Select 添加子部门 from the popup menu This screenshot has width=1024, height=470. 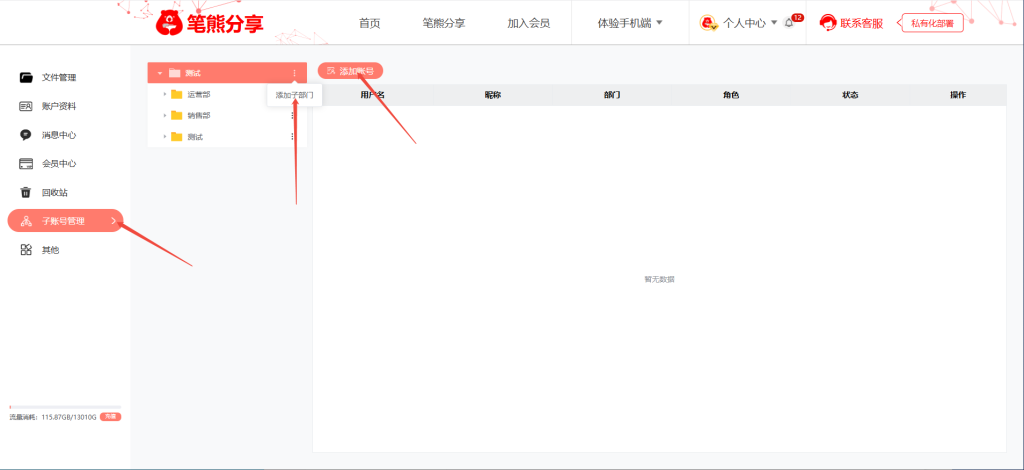pos(294,95)
